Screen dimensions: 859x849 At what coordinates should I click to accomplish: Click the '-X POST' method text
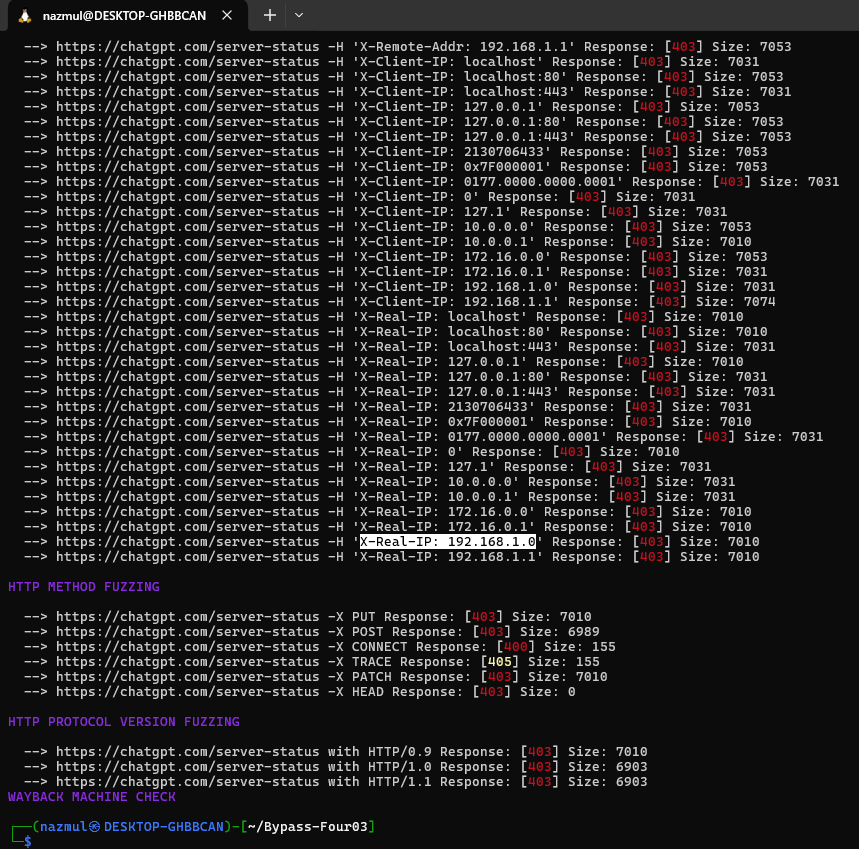(356, 632)
